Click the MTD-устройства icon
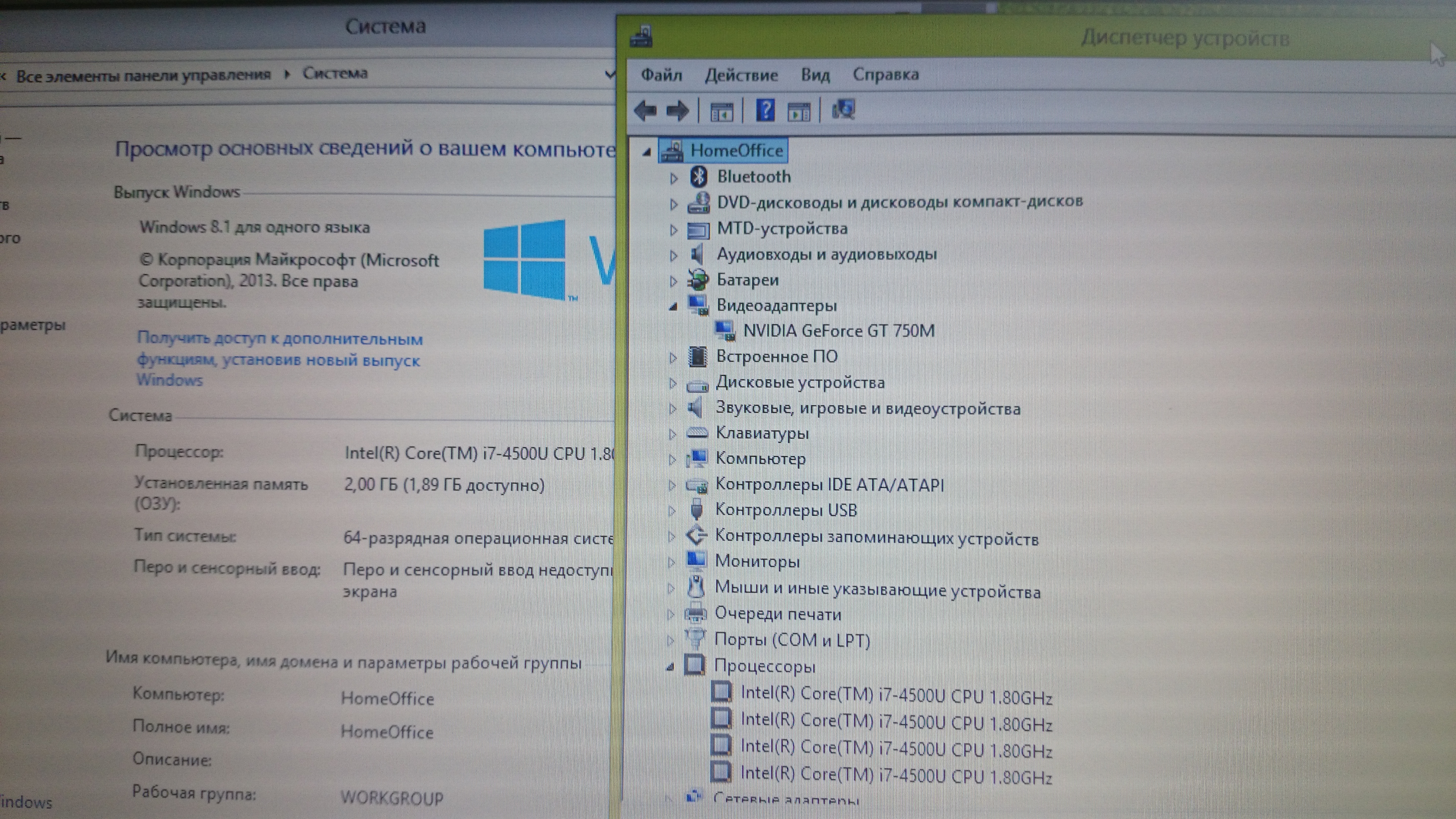1456x819 pixels. pyautogui.click(x=698, y=229)
